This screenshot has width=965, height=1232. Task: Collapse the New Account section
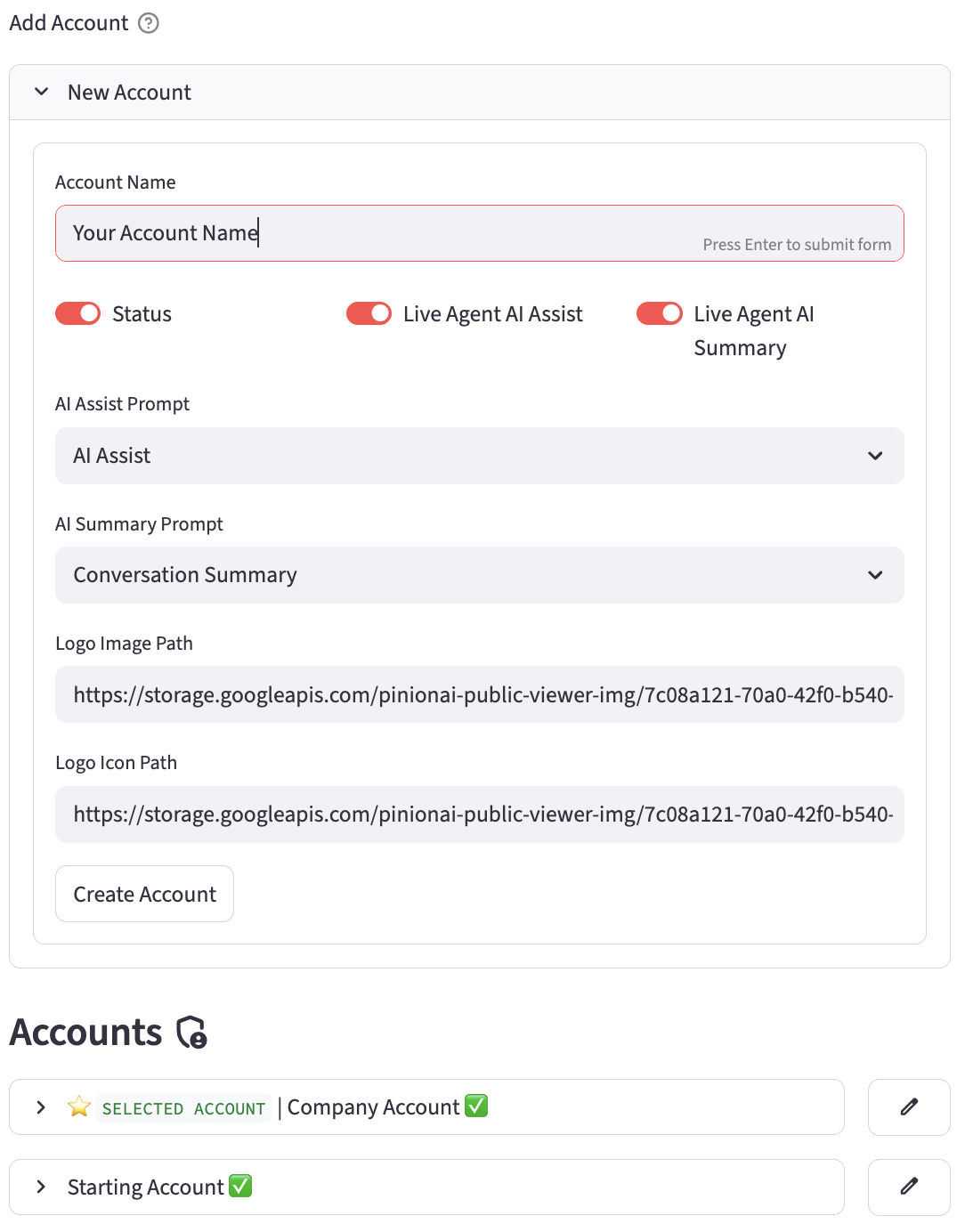tap(41, 92)
